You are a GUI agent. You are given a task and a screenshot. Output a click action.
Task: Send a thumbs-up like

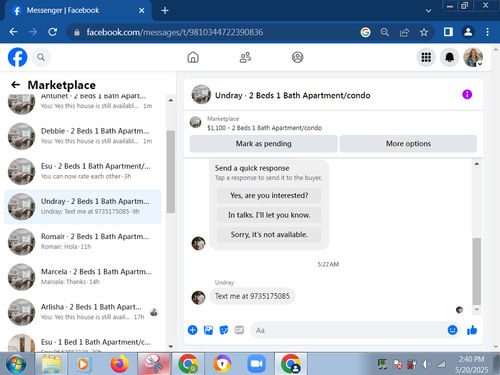tap(472, 330)
